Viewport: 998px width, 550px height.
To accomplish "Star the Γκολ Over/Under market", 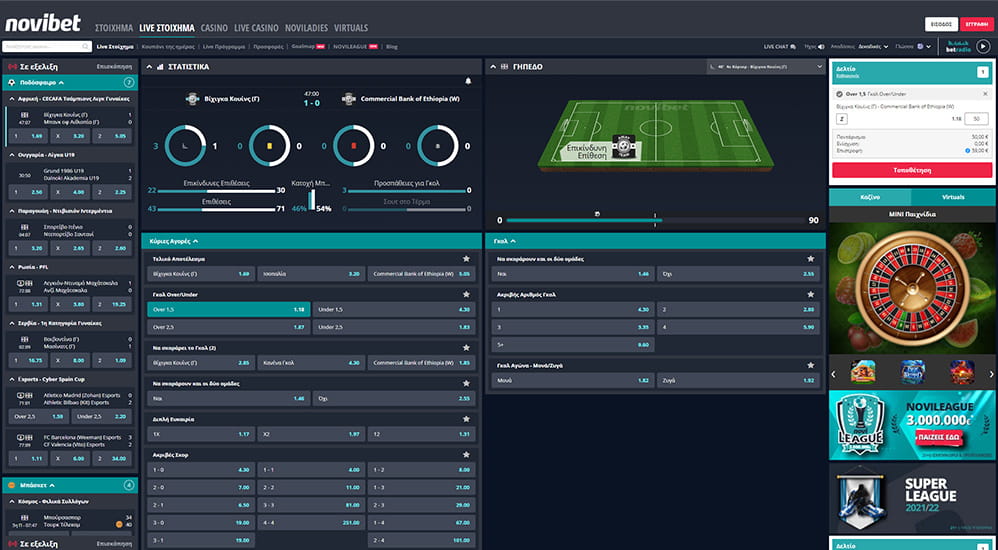I will pyautogui.click(x=466, y=294).
